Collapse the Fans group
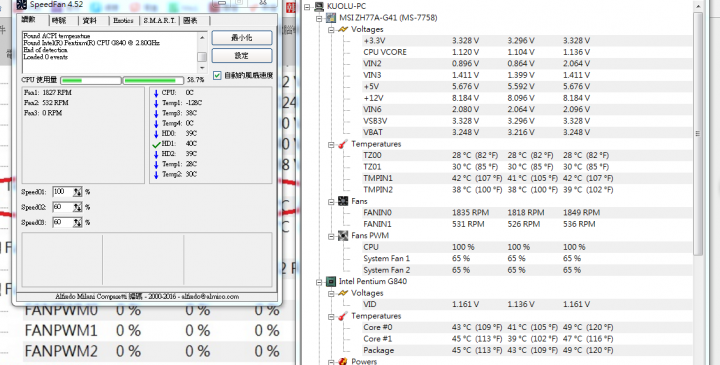 331,202
